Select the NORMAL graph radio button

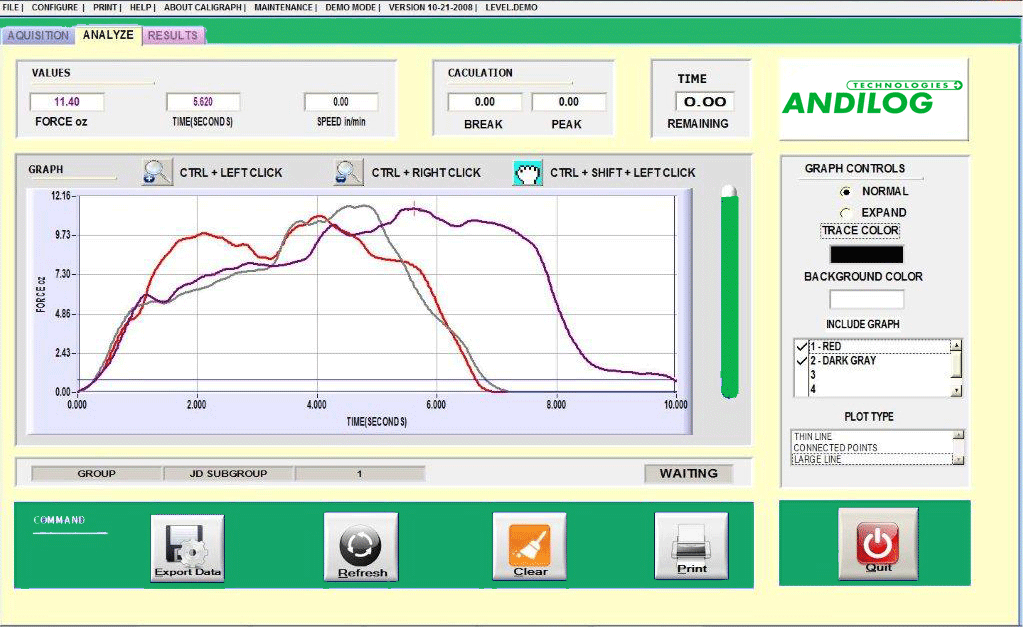(846, 191)
